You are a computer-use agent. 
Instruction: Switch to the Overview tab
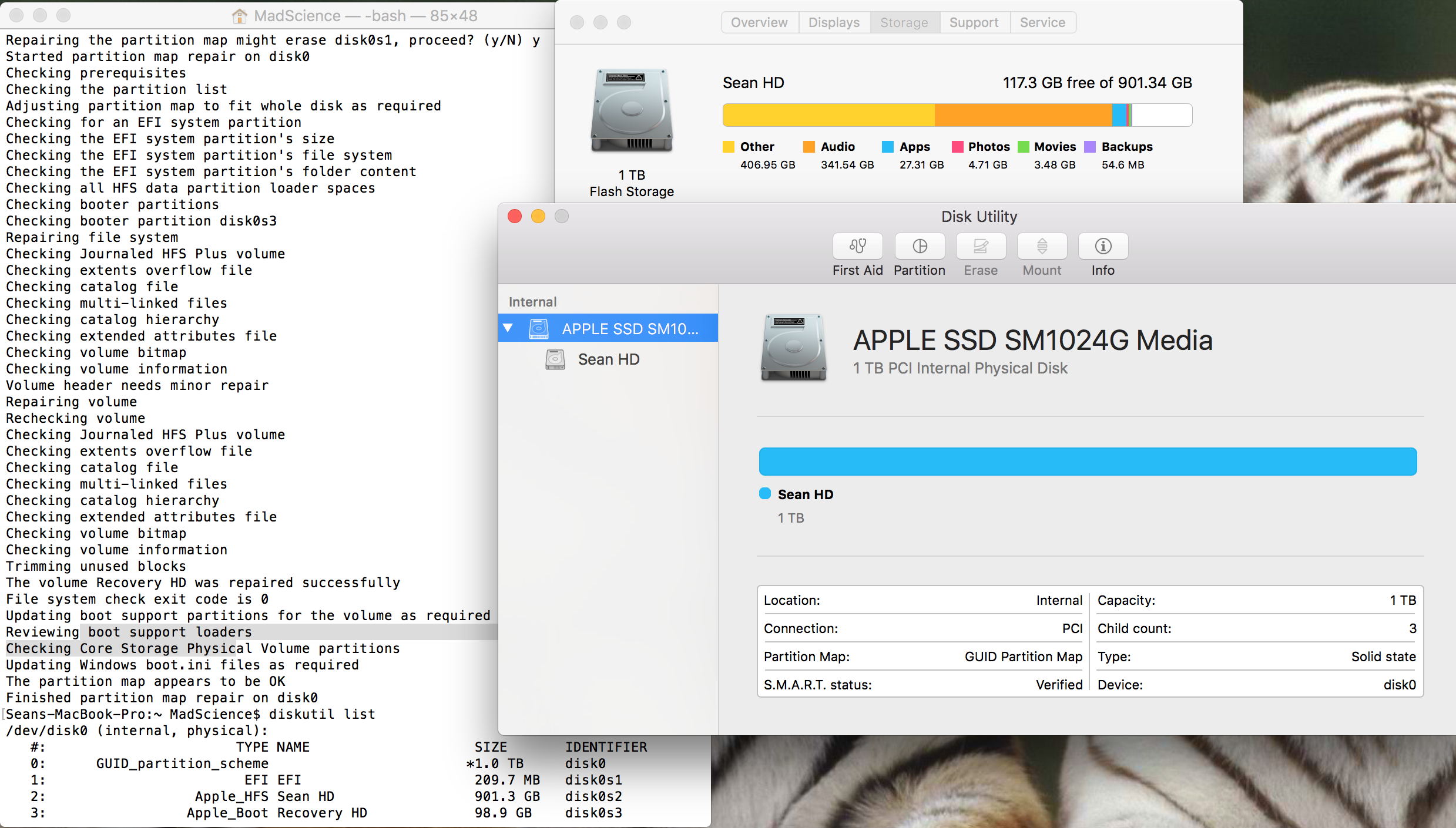(x=759, y=22)
